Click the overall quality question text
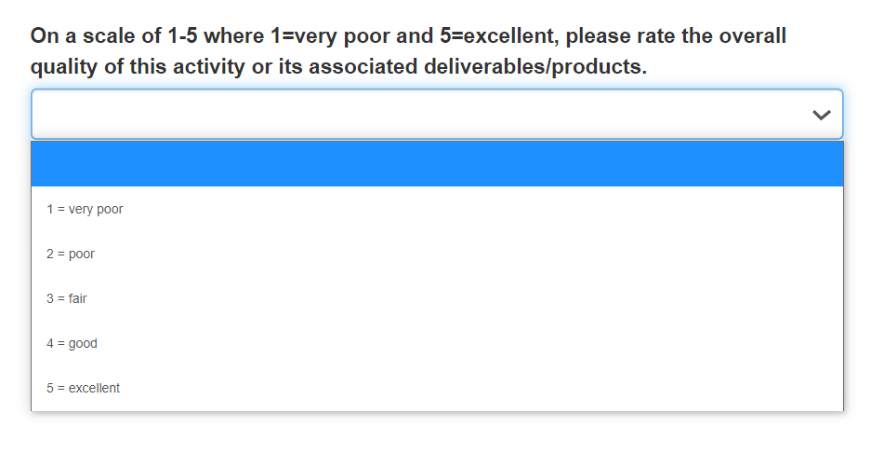This screenshot has width=884, height=468. [408, 52]
